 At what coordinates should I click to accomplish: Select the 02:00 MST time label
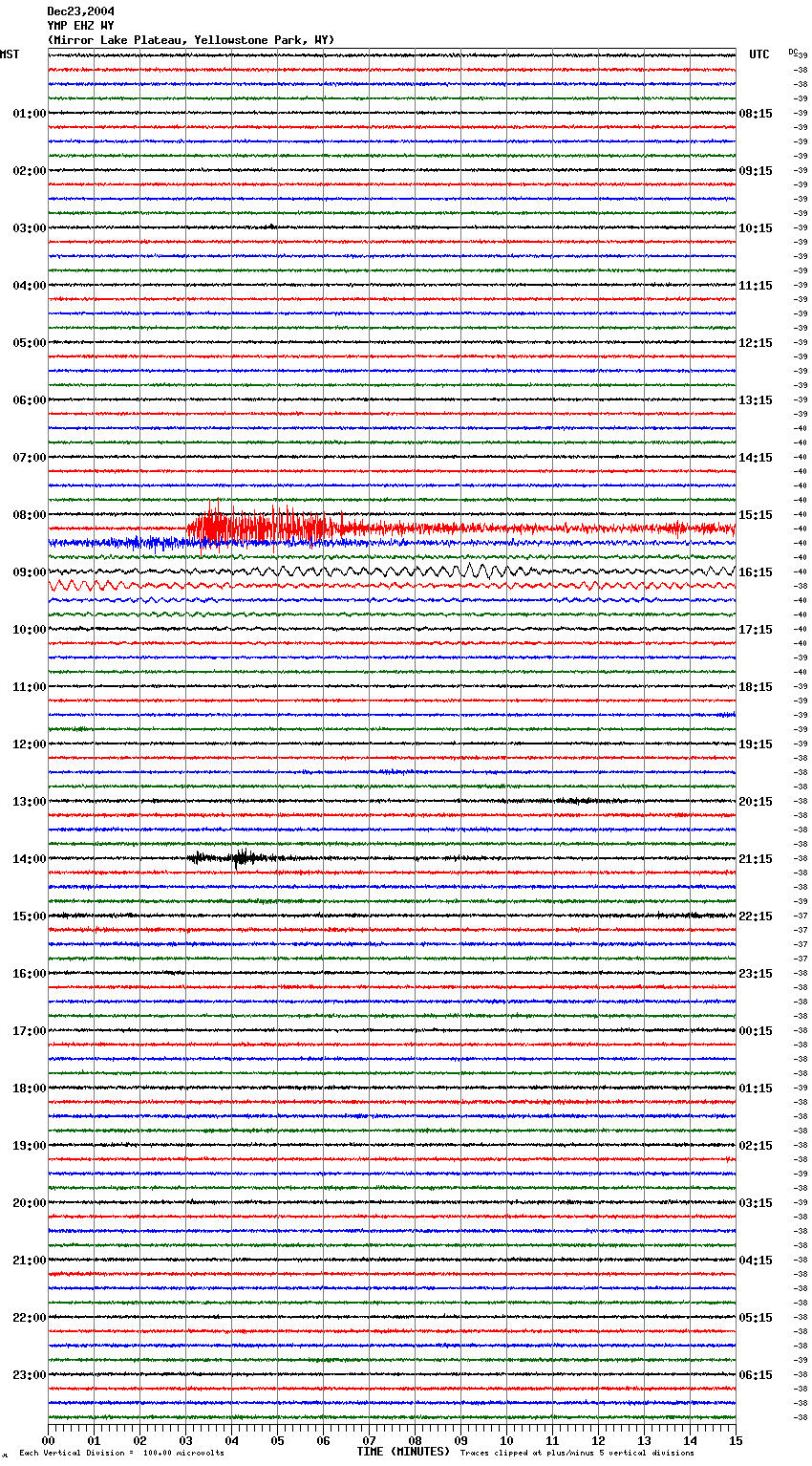pyautogui.click(x=30, y=171)
